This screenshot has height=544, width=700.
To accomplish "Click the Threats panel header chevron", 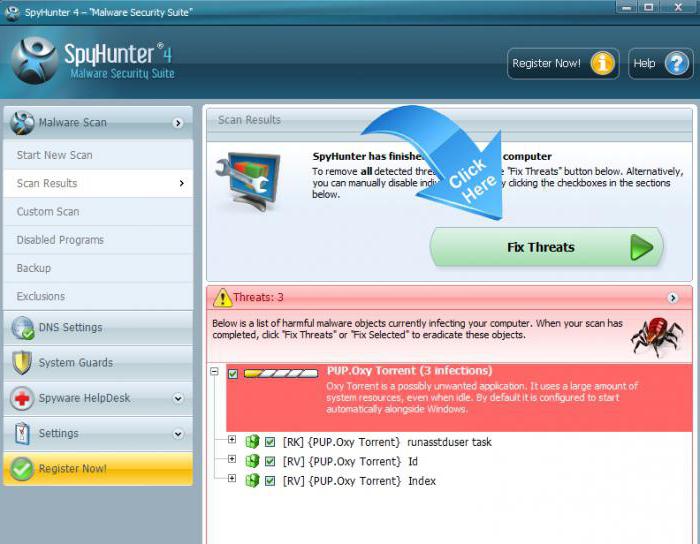I will point(673,298).
